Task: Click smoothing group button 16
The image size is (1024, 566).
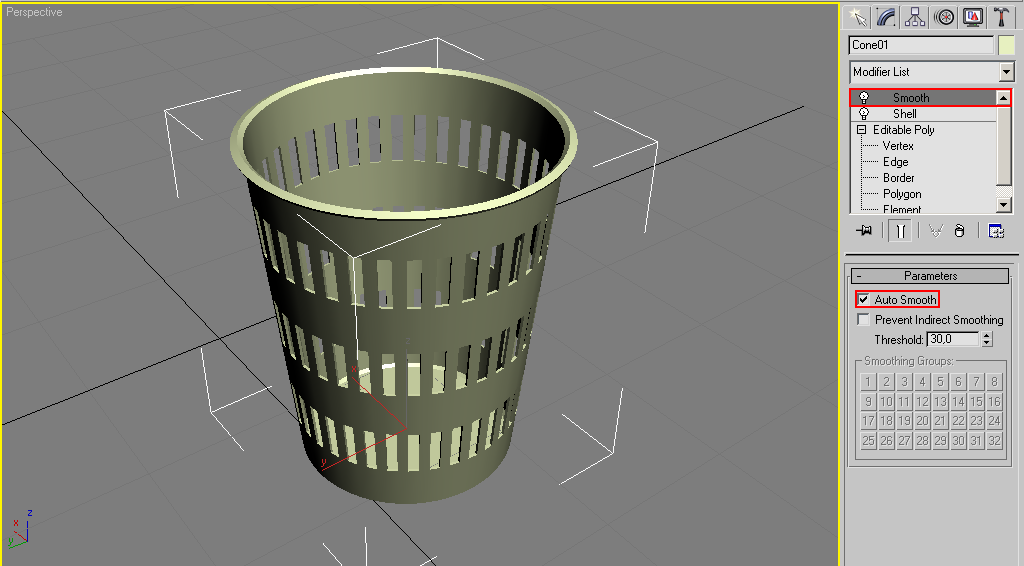Action: (x=994, y=401)
